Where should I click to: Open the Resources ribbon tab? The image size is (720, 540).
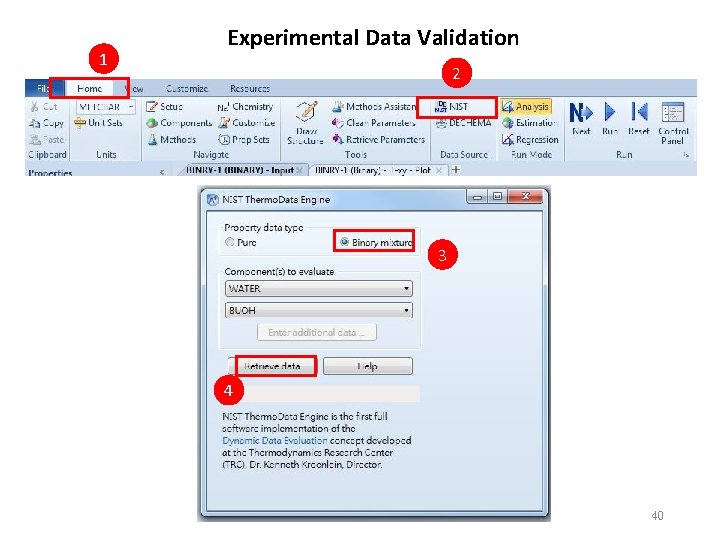250,88
